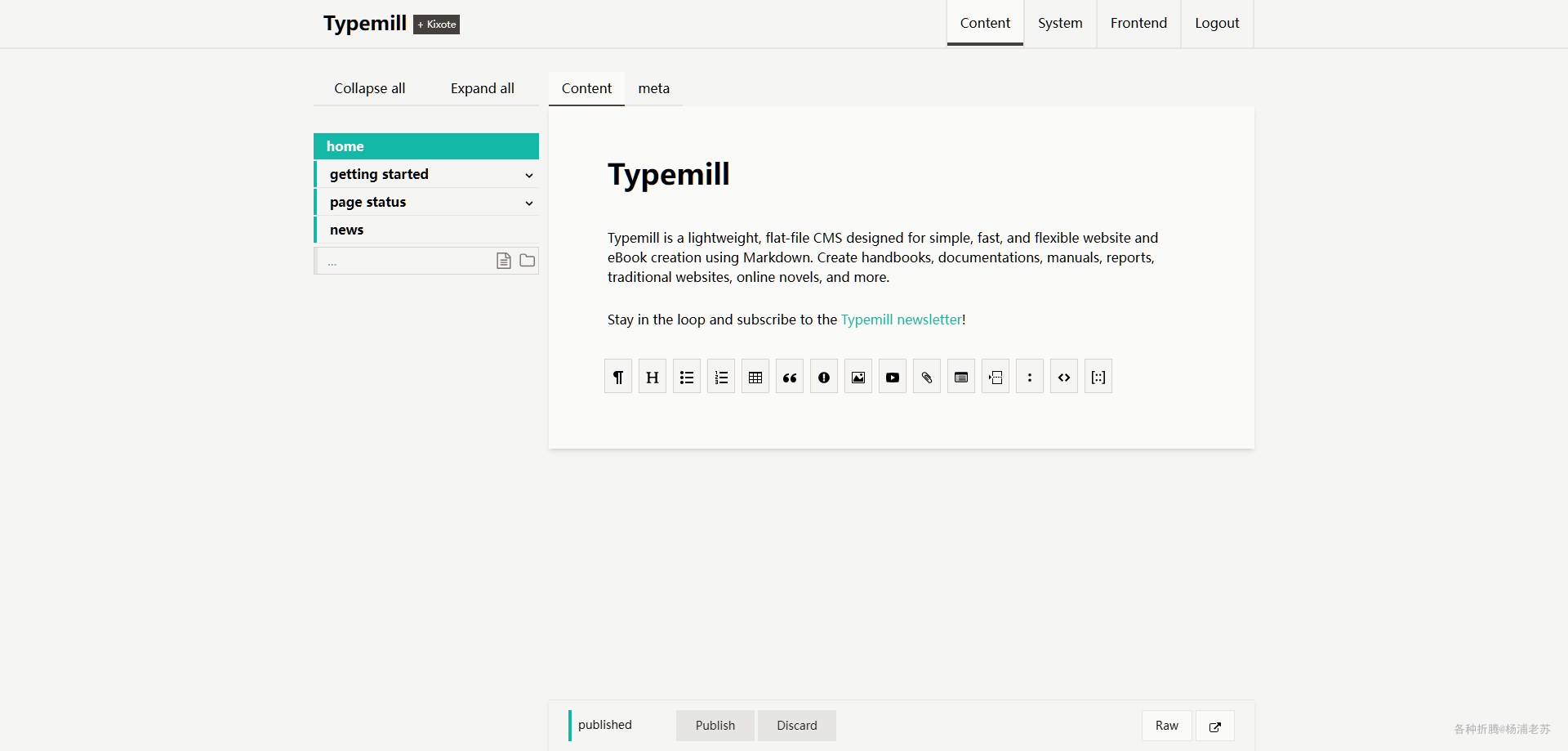Insert a video block
Image resolution: width=1568 pixels, height=751 pixels.
[x=893, y=377]
